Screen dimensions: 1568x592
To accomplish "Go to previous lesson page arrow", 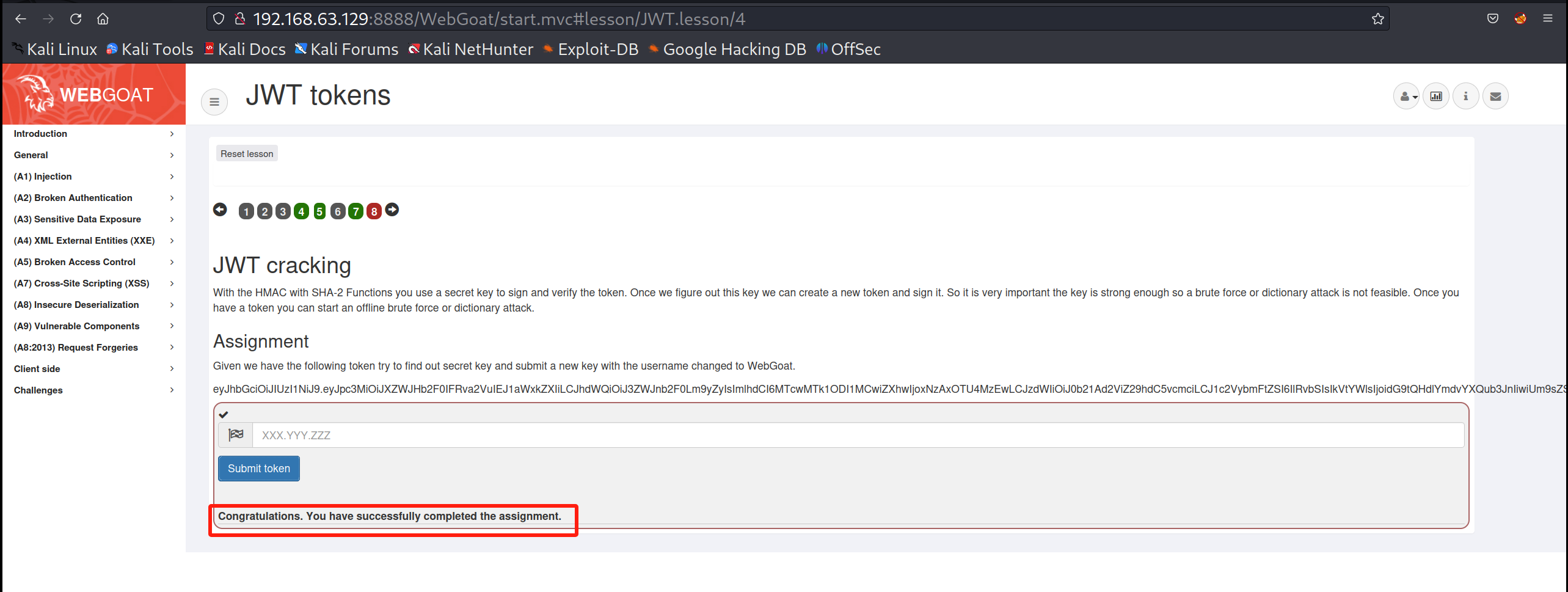I will click(220, 210).
